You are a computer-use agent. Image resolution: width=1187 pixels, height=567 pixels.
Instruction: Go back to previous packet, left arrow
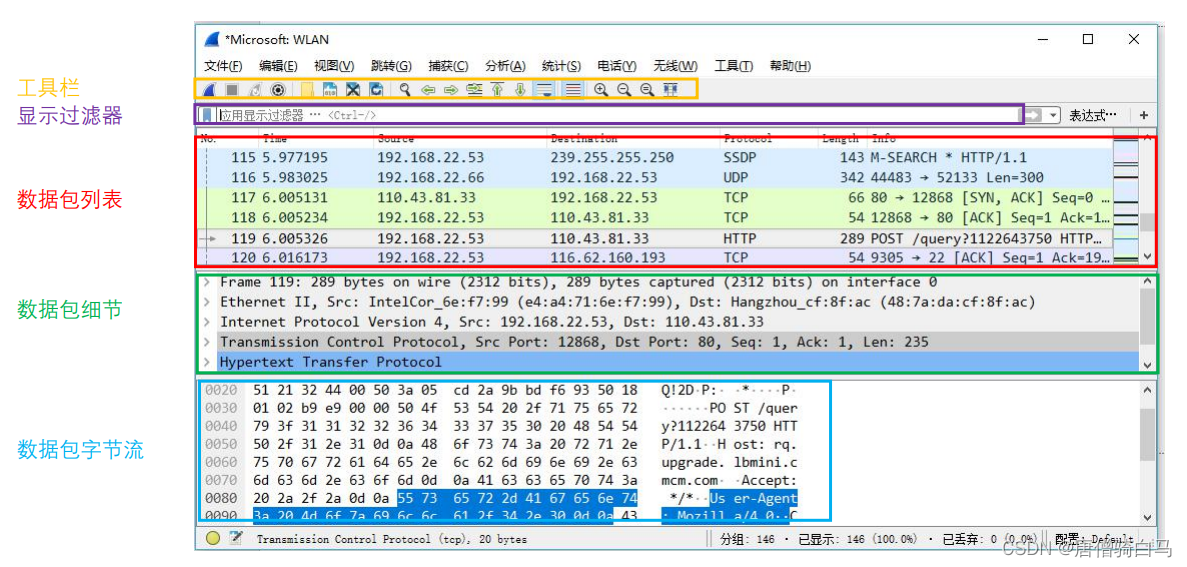pyautogui.click(x=428, y=89)
